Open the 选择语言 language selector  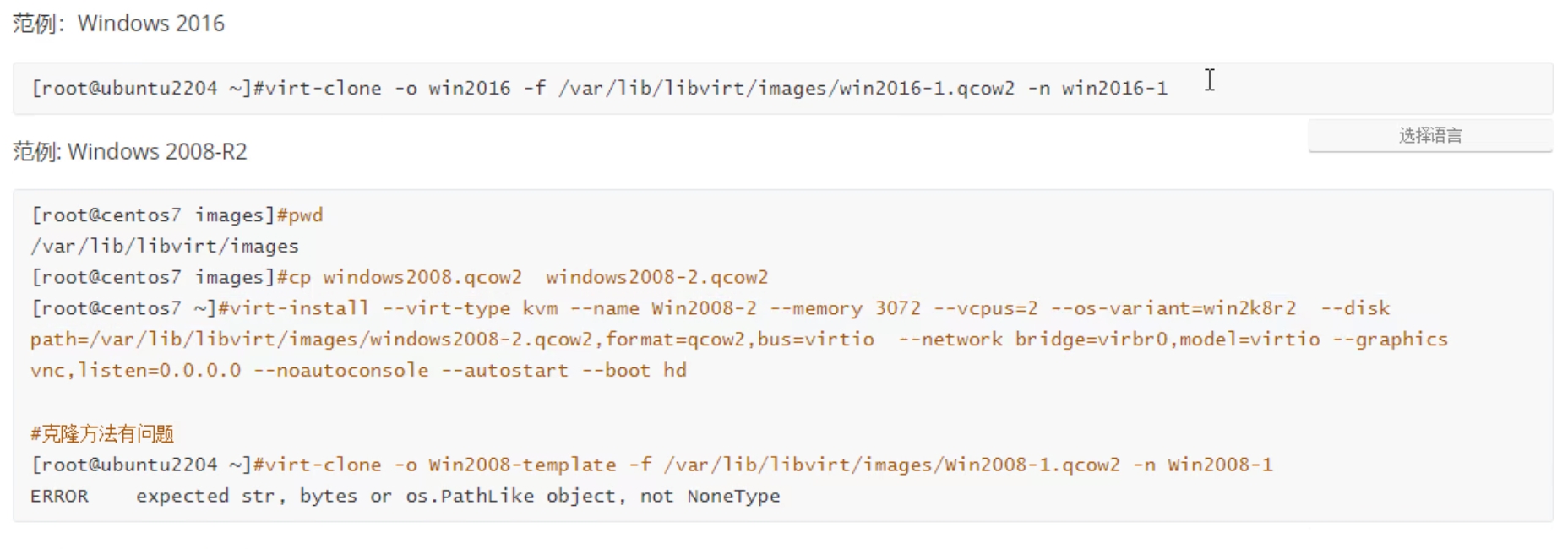(x=1429, y=135)
